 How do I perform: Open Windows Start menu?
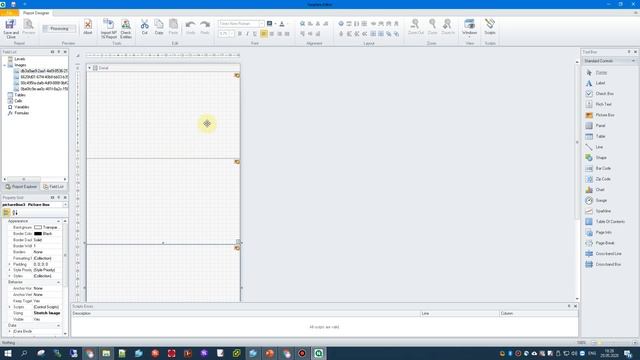pyautogui.click(x=8, y=353)
